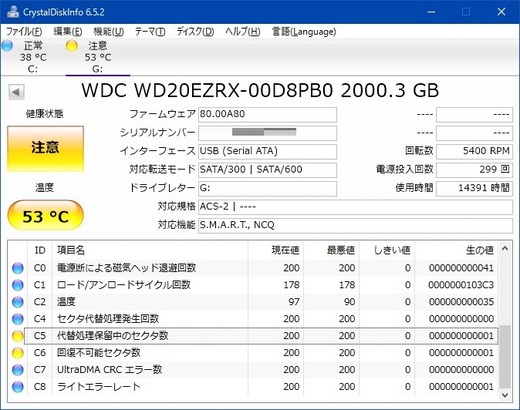Open the ヘルプ(H) menu
The image size is (520, 410).
(243, 32)
